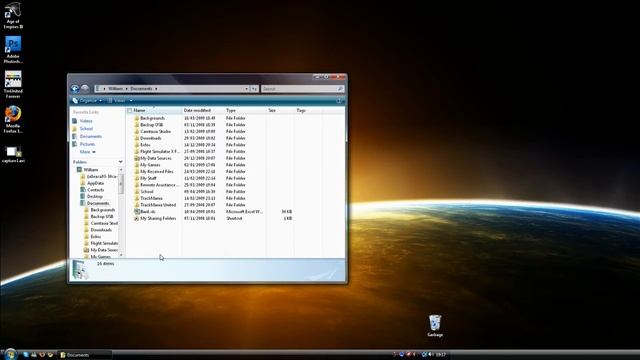The height and width of the screenshot is (360, 640).
Task: Expand More favorite links
Action: point(87,152)
